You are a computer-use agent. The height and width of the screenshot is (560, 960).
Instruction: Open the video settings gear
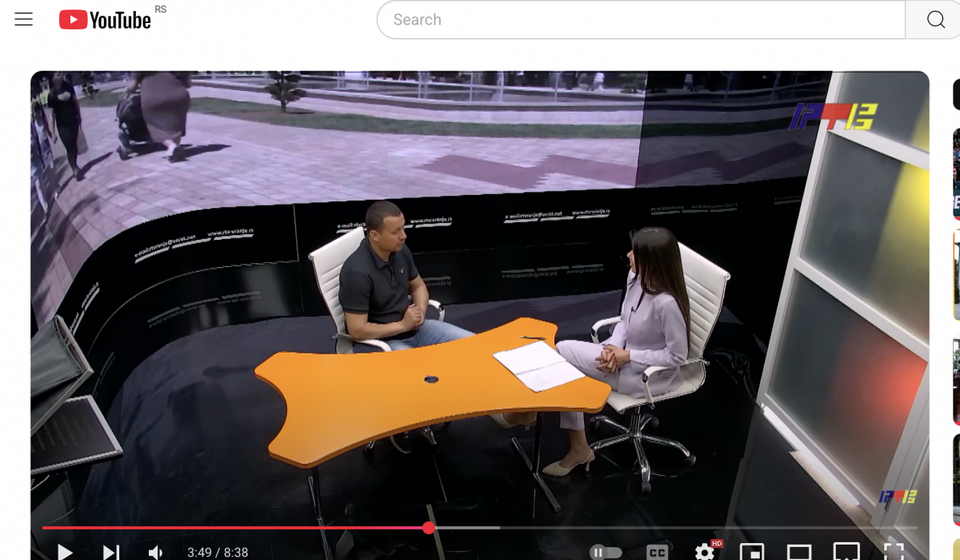(705, 551)
